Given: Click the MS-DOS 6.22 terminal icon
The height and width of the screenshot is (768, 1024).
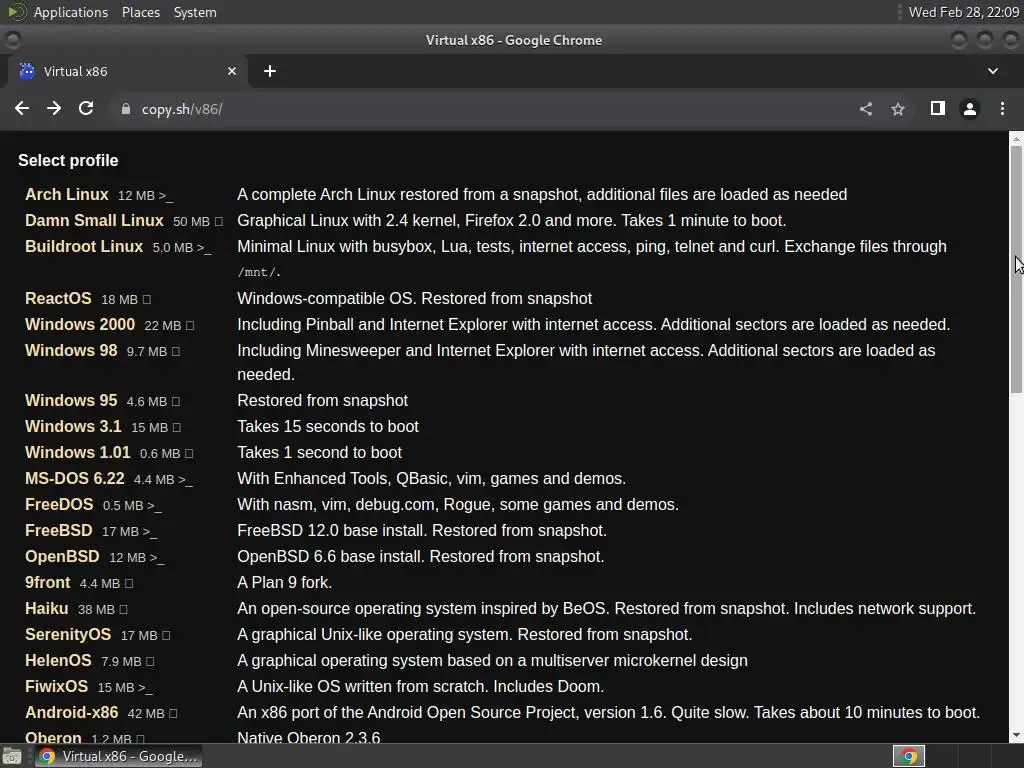Looking at the screenshot, I should coord(185,480).
